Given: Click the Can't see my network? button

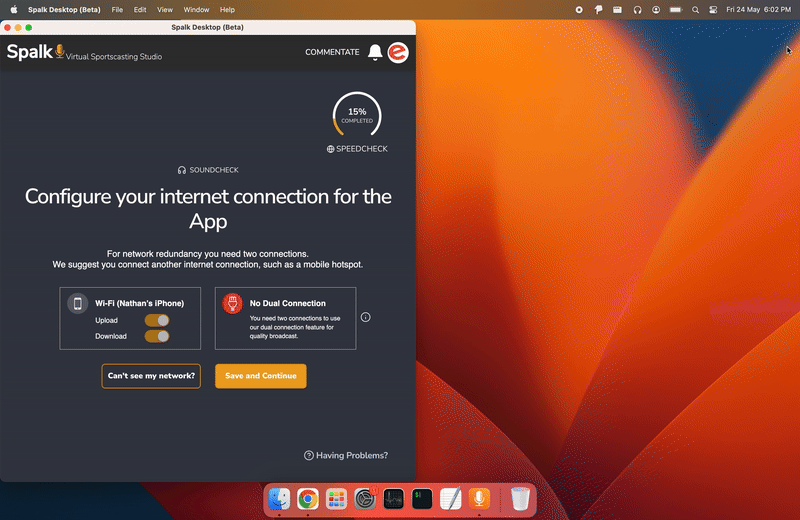Looking at the screenshot, I should [x=151, y=376].
